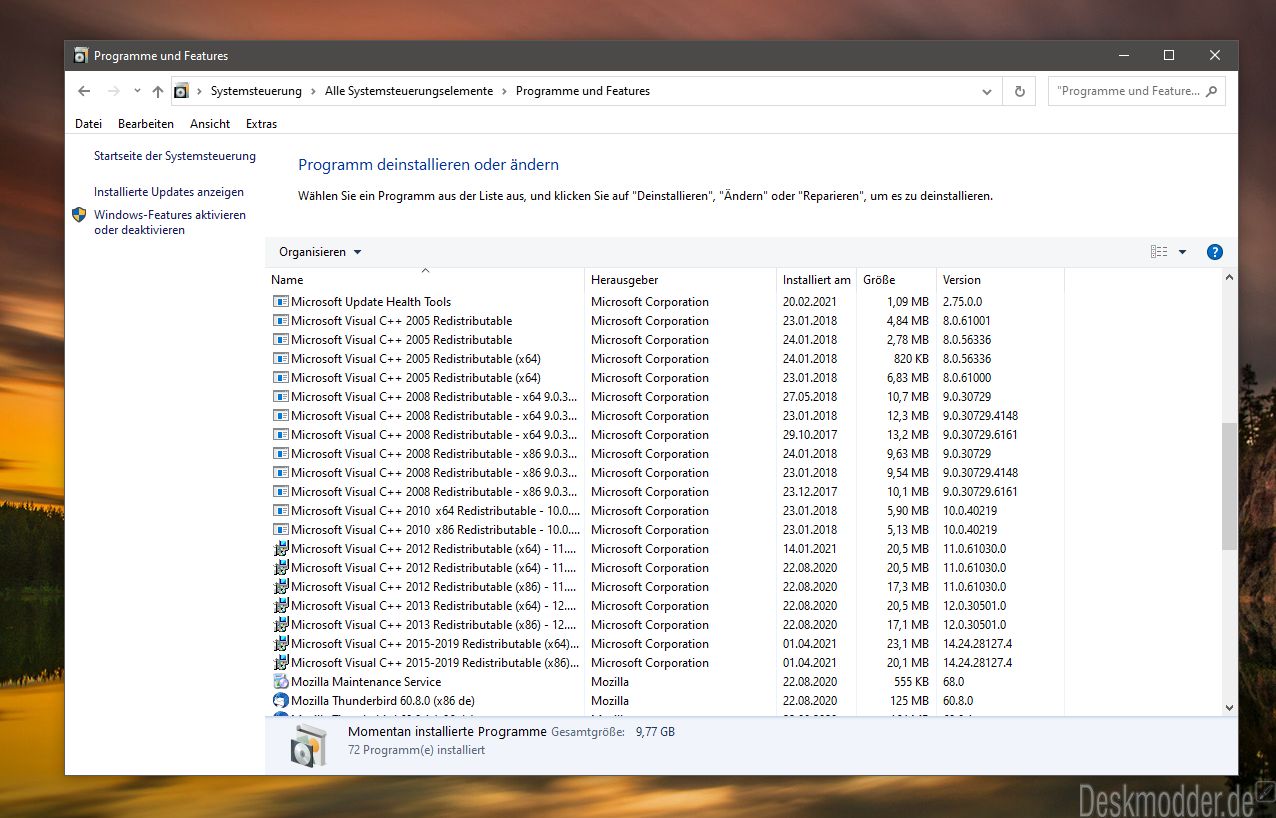The image size is (1276, 818).
Task: Select Mozilla Thunderbird 60.8.0 (x86 de) name
Action: 383,701
